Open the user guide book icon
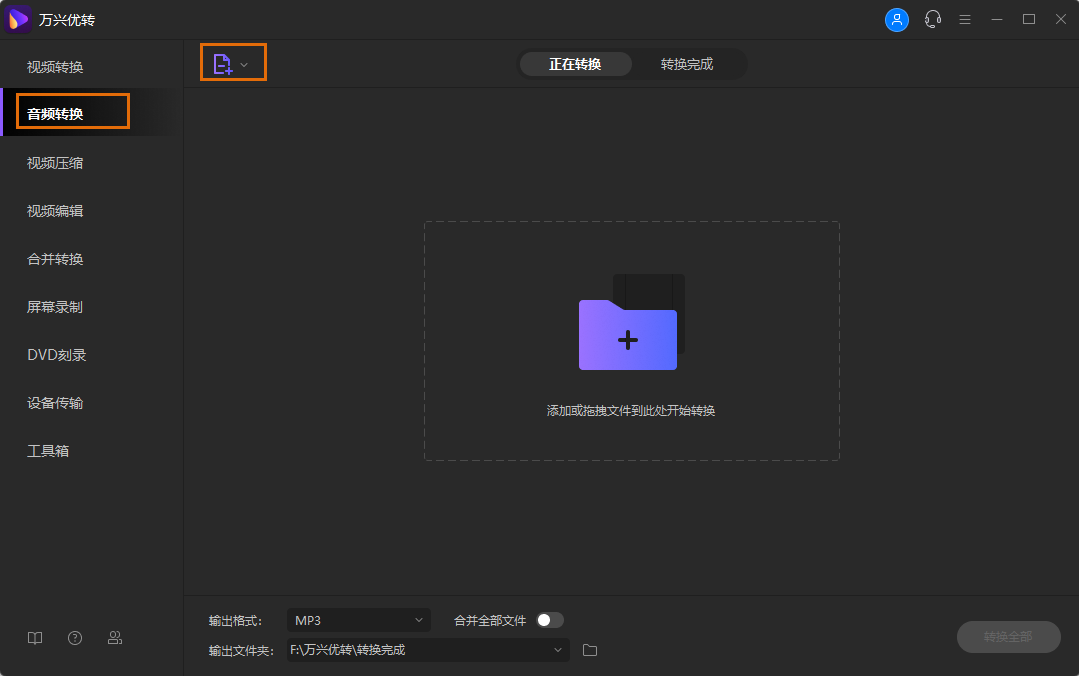Image resolution: width=1079 pixels, height=676 pixels. pyautogui.click(x=34, y=637)
